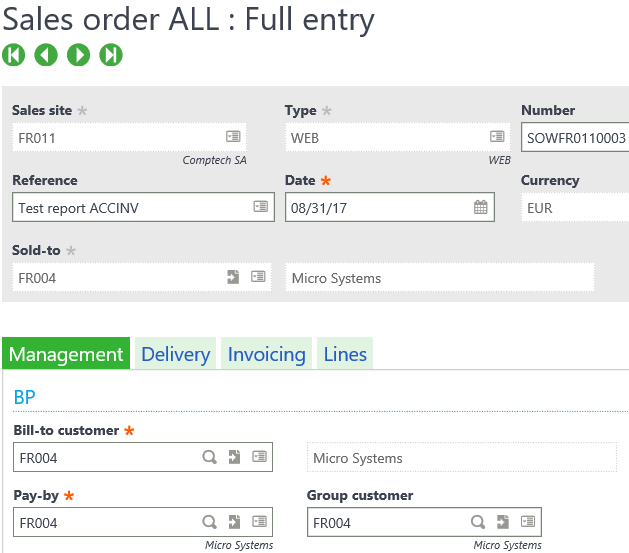
Task: Switch to the Delivery tab
Action: point(176,354)
